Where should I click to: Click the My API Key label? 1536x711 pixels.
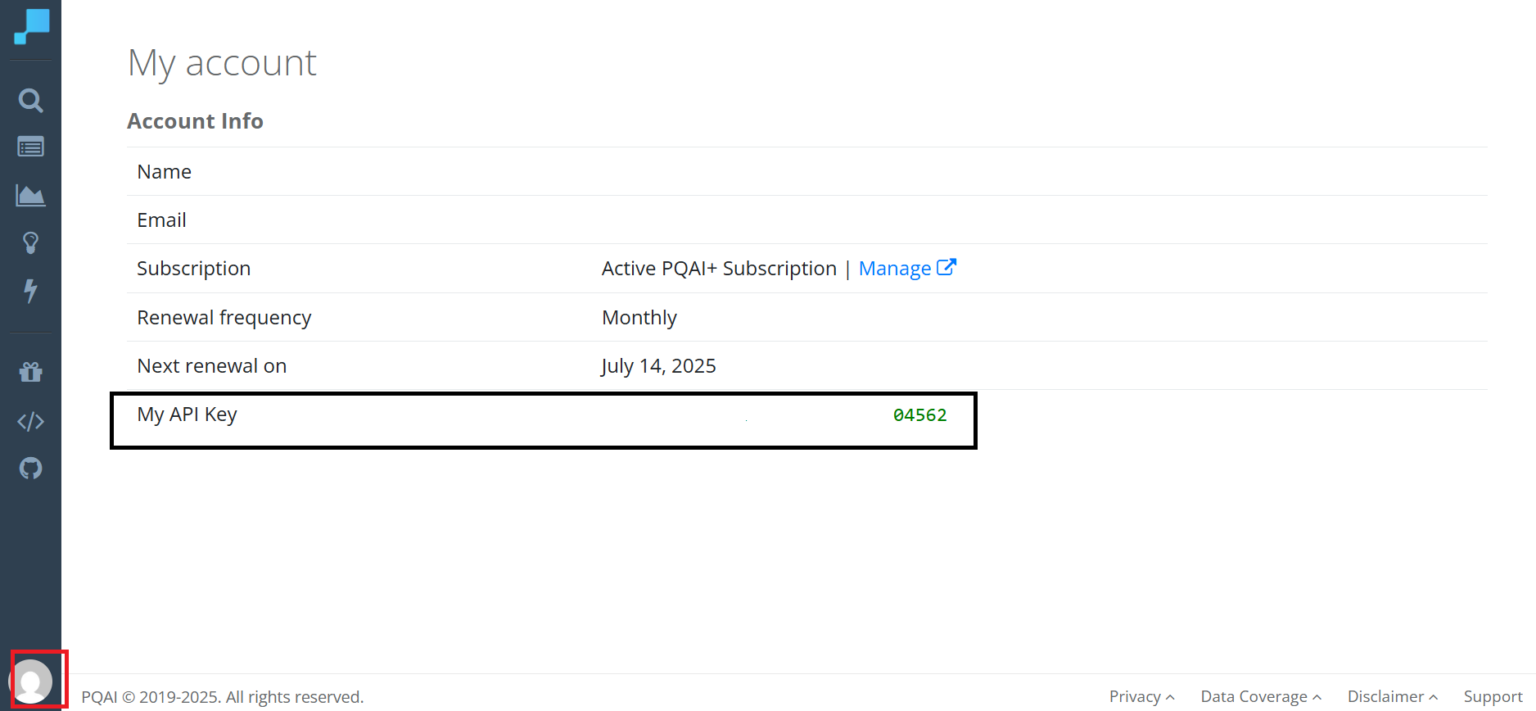[x=187, y=414]
